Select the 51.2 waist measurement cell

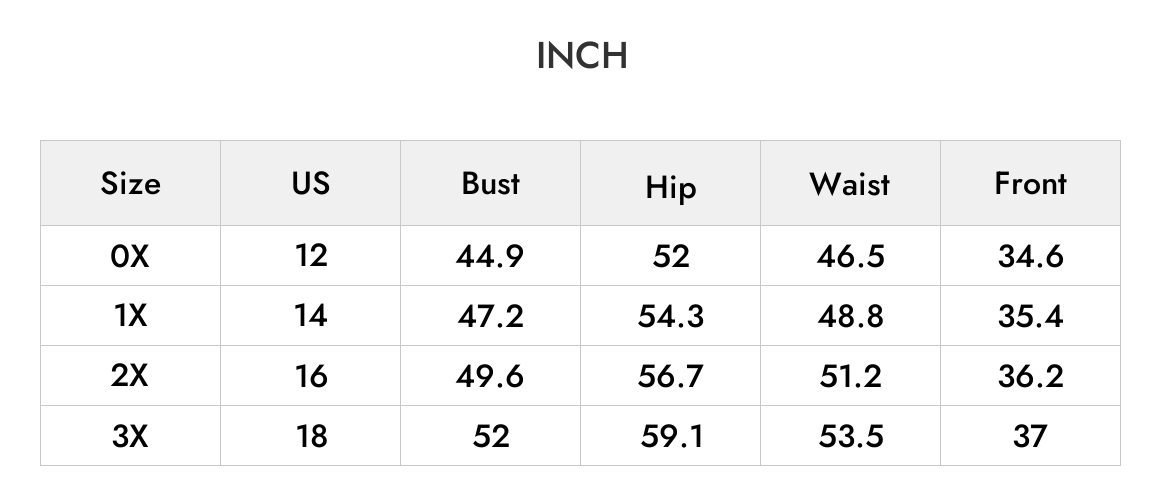pos(851,376)
